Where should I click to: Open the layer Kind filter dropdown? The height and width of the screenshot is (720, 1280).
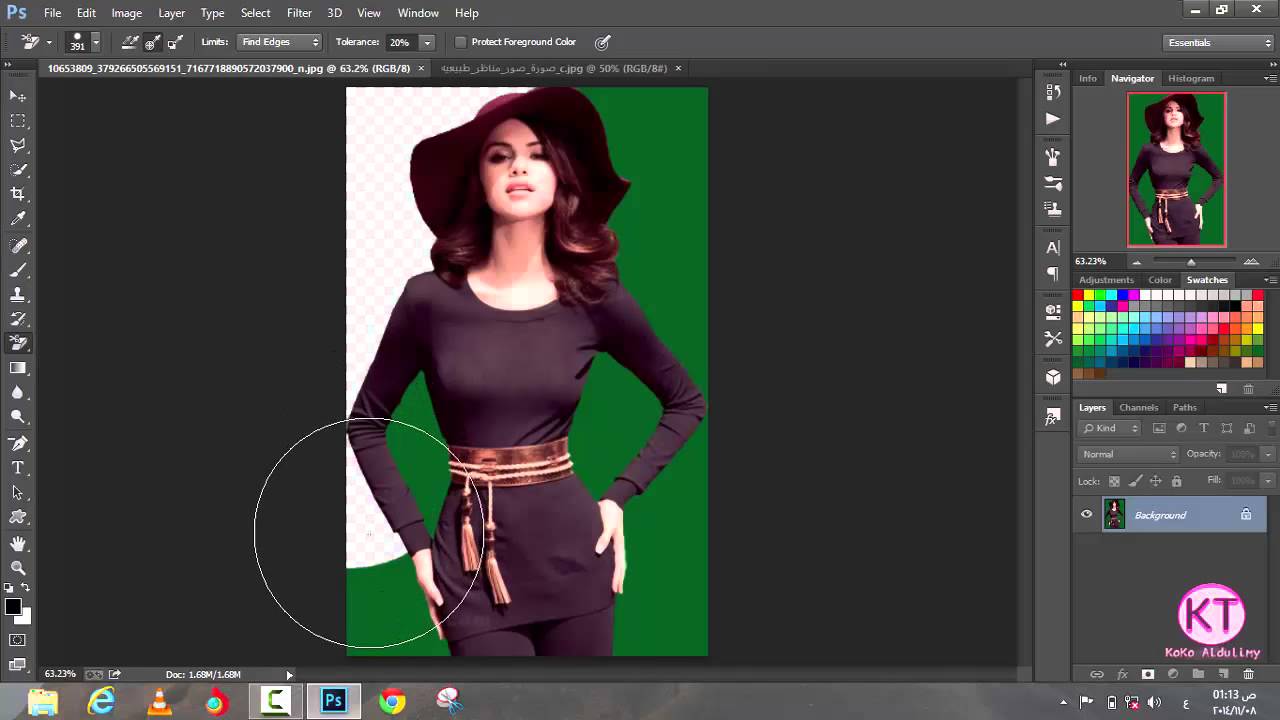coord(1110,428)
